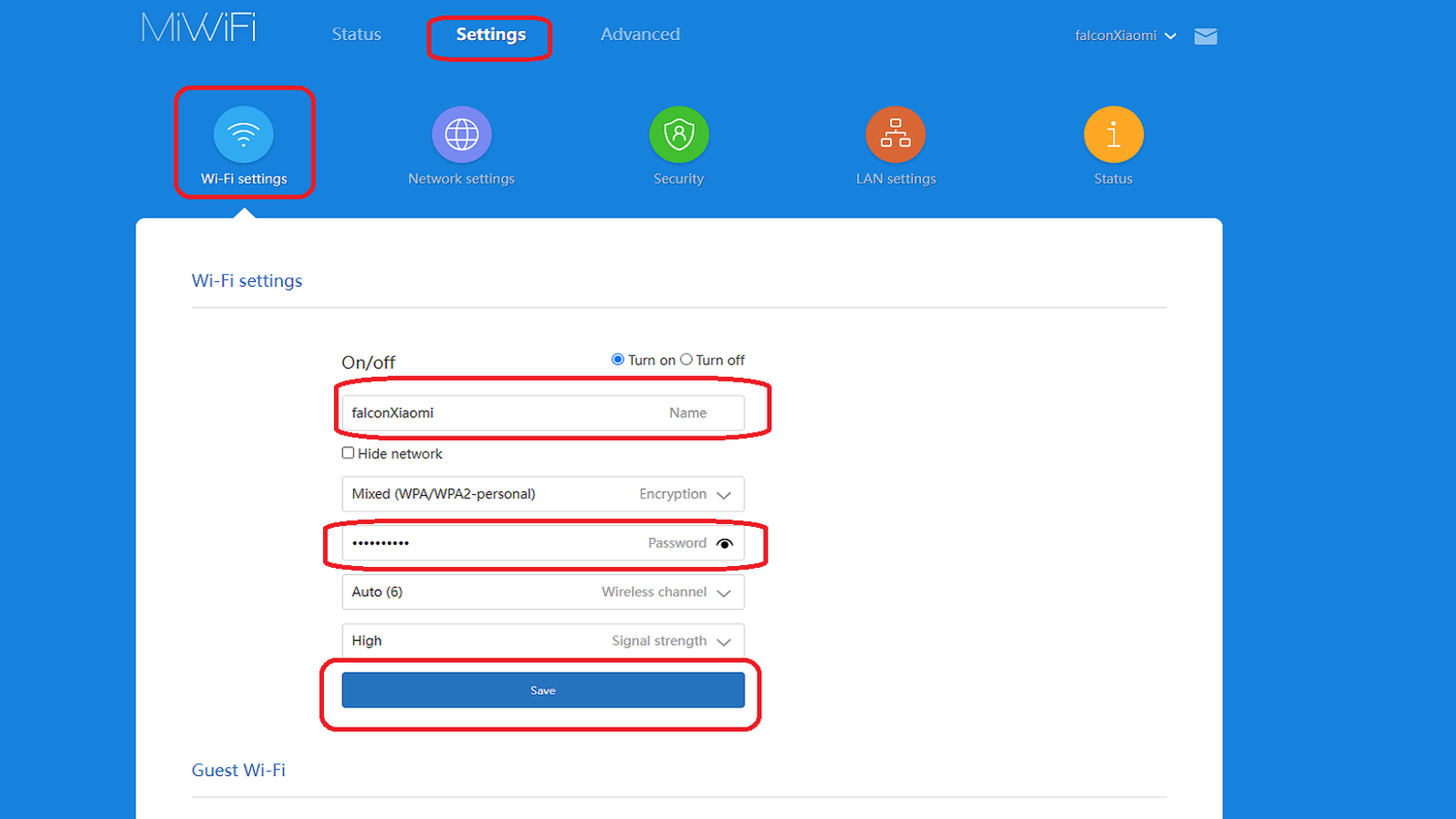
Task: Select the Turn off radio button
Action: point(686,360)
